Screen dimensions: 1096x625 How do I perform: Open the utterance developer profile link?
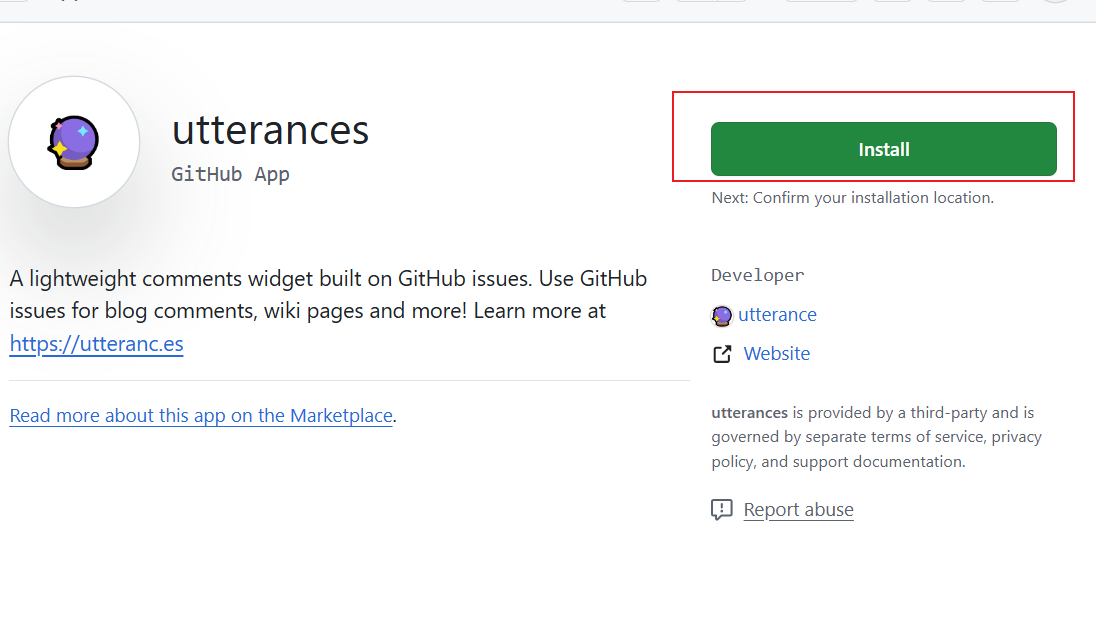(777, 315)
